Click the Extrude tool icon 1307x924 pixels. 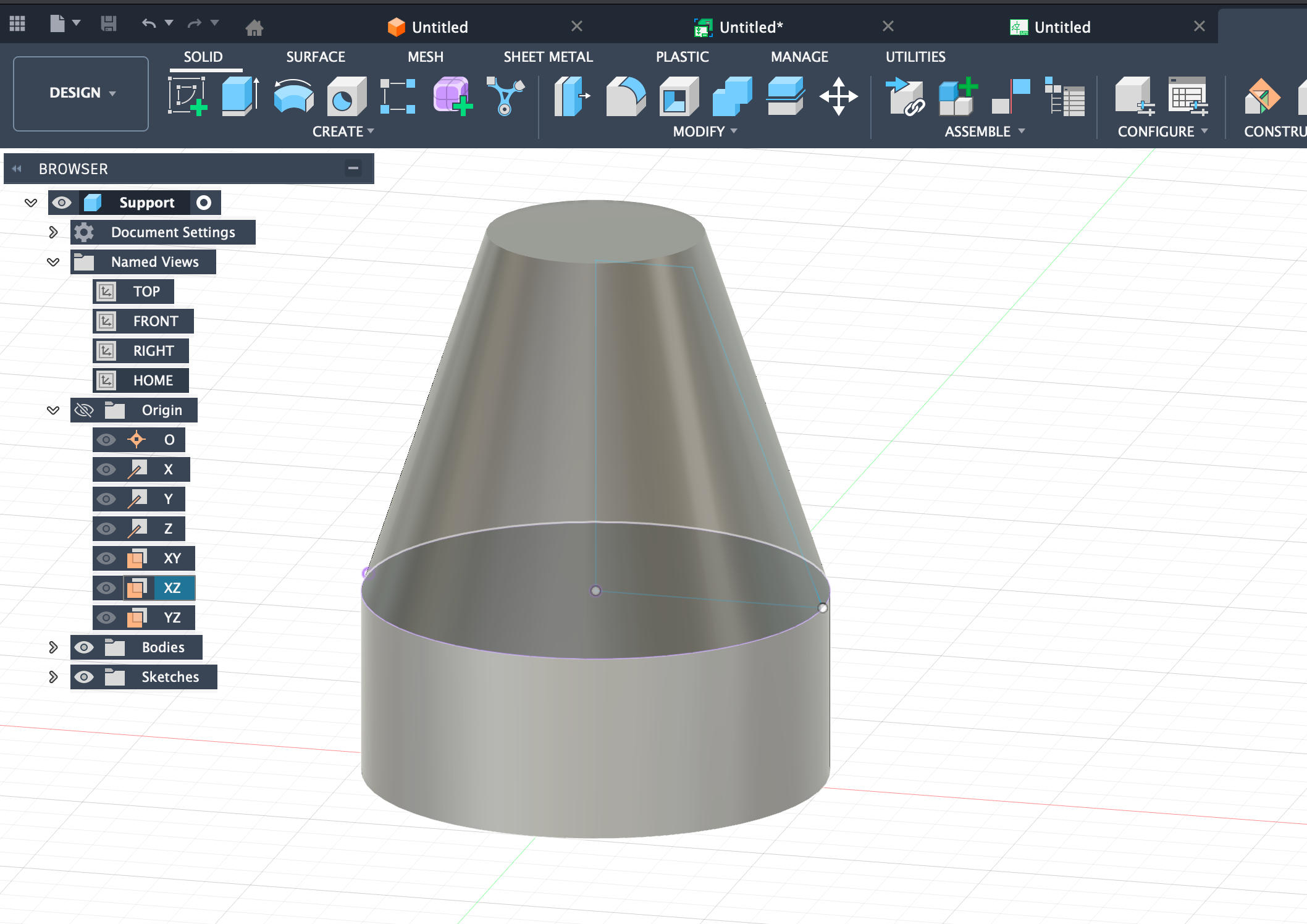coord(240,96)
